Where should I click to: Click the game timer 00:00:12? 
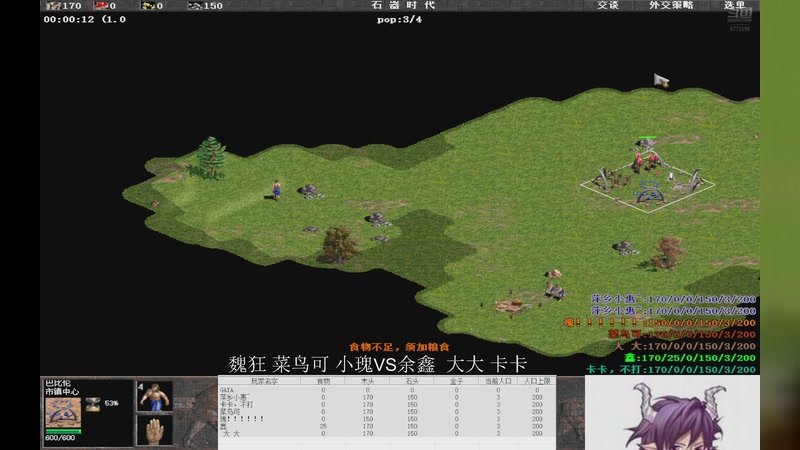point(69,19)
